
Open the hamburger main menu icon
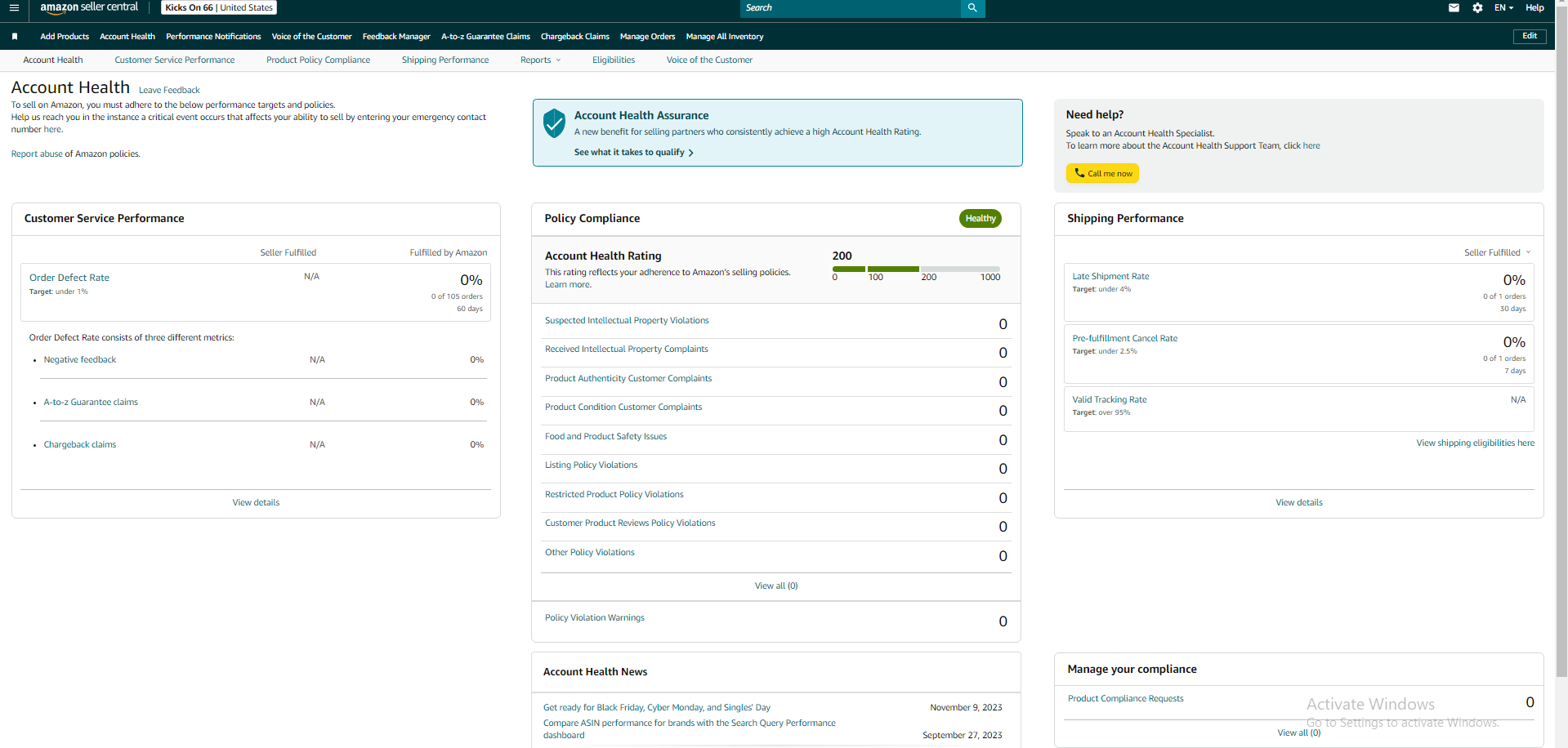(14, 8)
